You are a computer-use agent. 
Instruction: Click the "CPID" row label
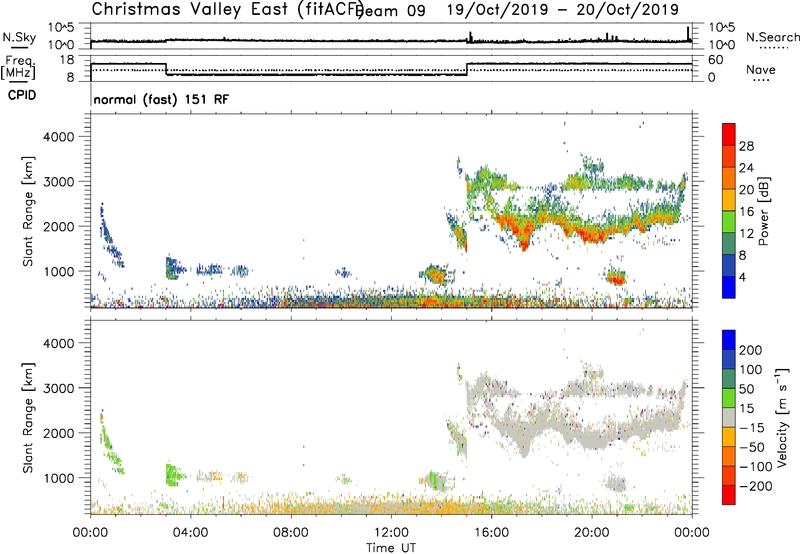[22, 95]
